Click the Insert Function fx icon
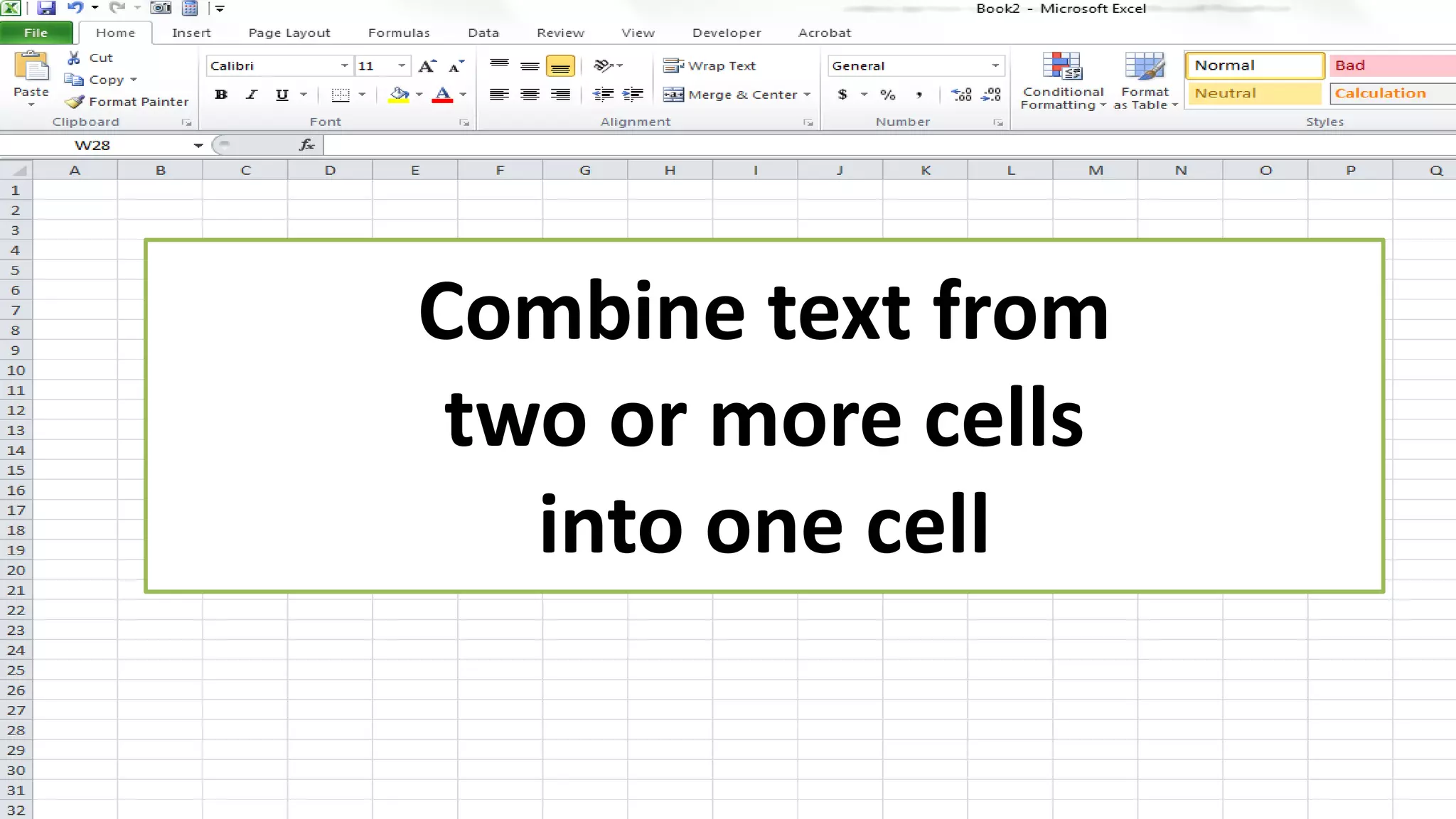This screenshot has height=819, width=1456. (307, 145)
